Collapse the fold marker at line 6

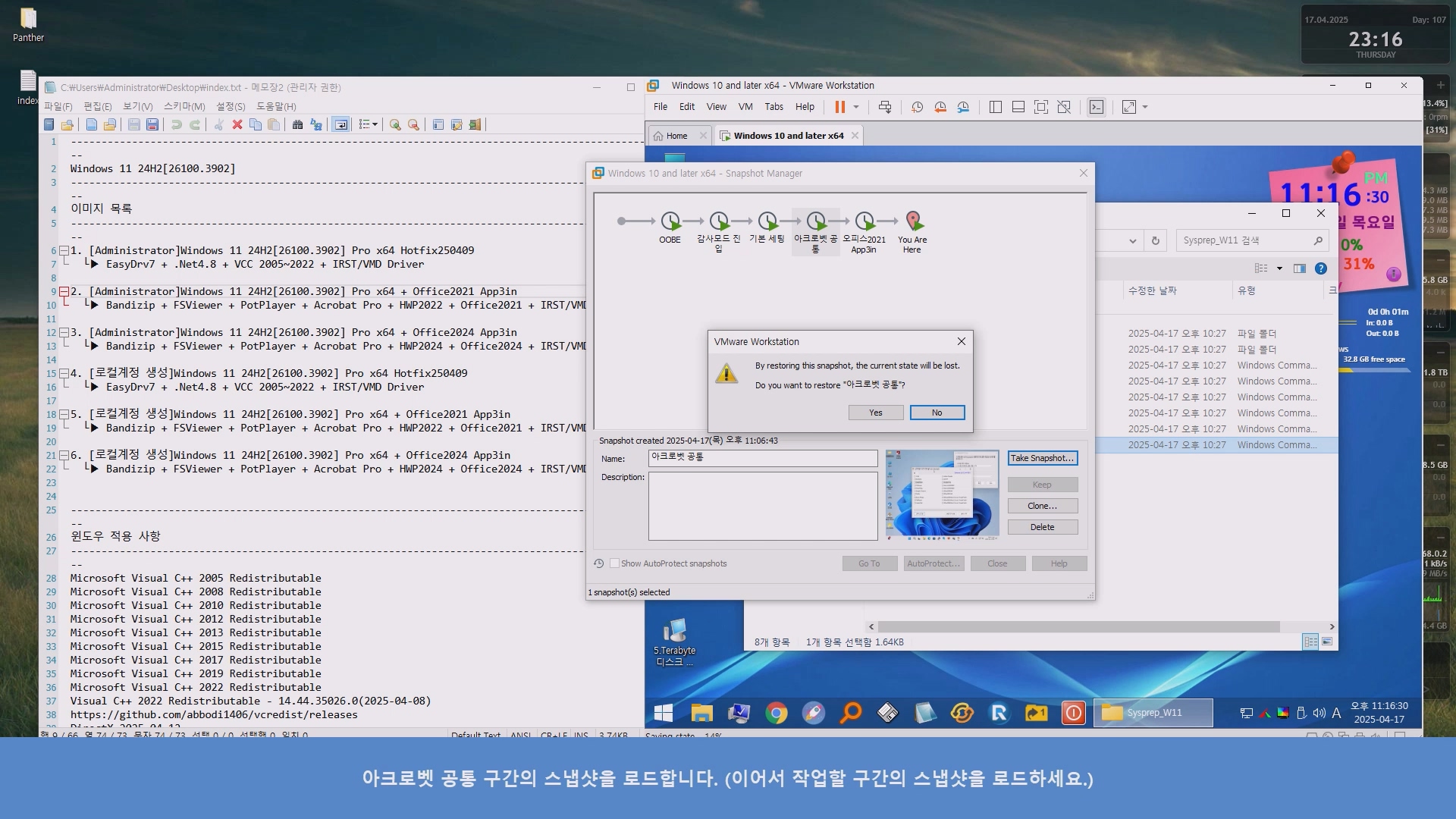(x=64, y=251)
